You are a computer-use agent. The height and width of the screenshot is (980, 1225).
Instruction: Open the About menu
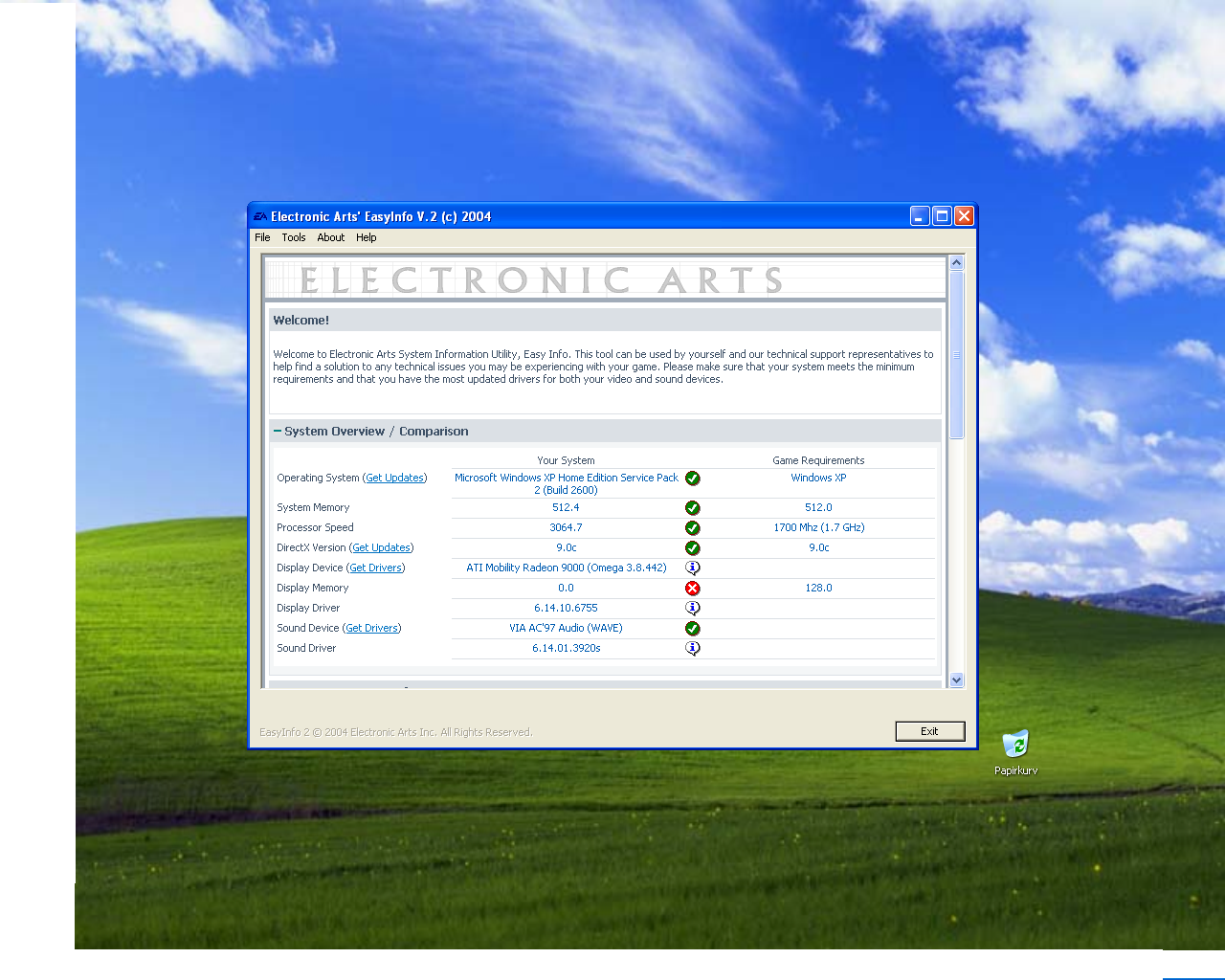pos(331,237)
